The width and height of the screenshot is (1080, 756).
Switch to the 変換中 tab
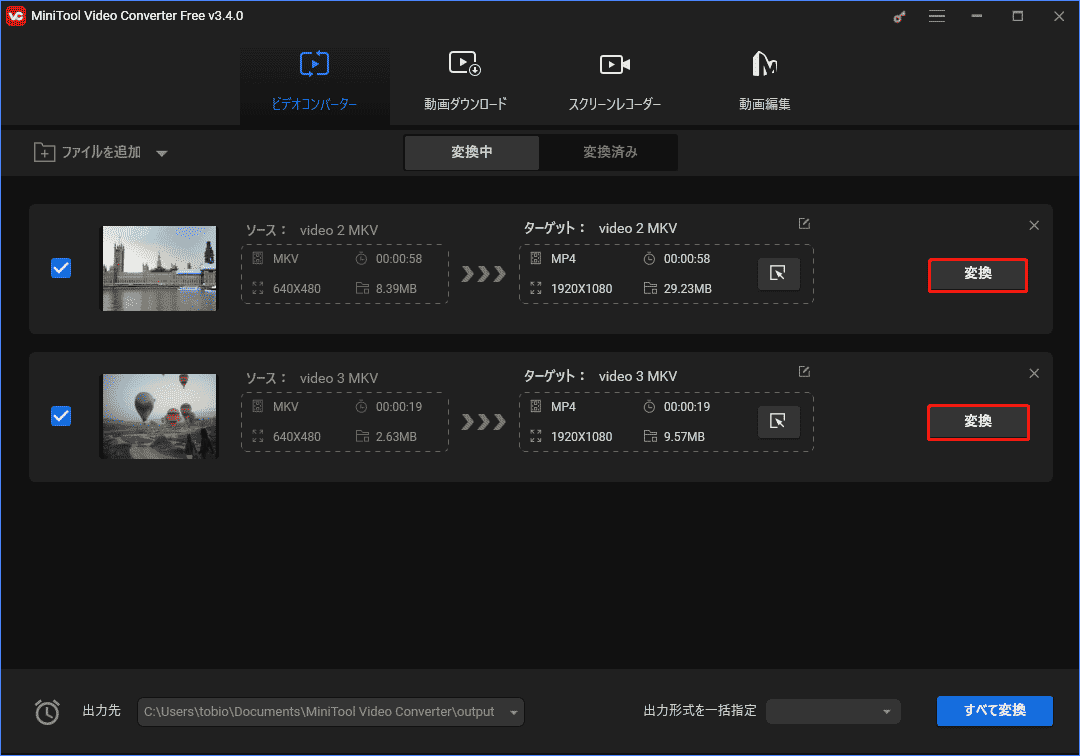pos(472,152)
